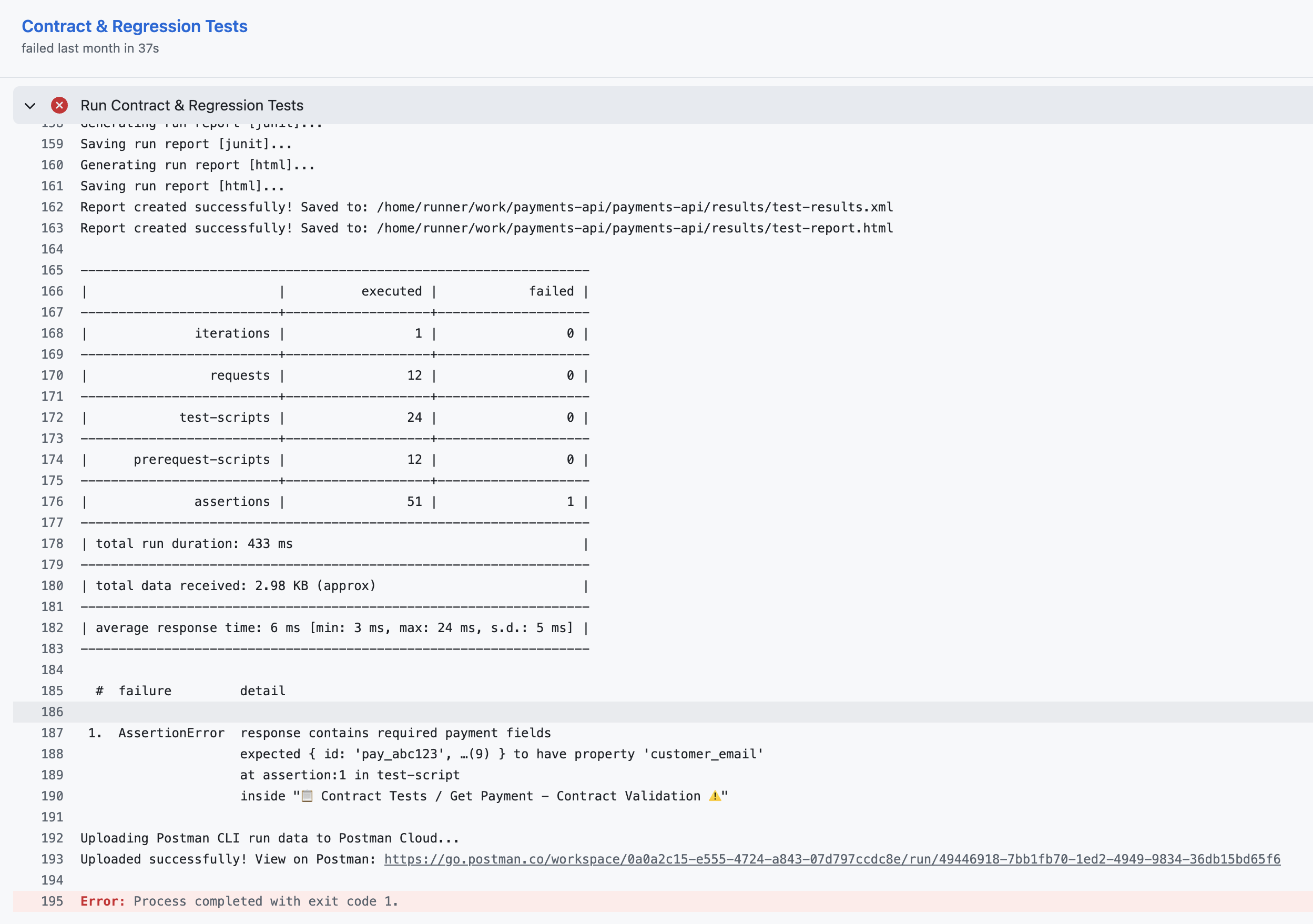Click the 'test-scripts' row label

[x=225, y=418]
